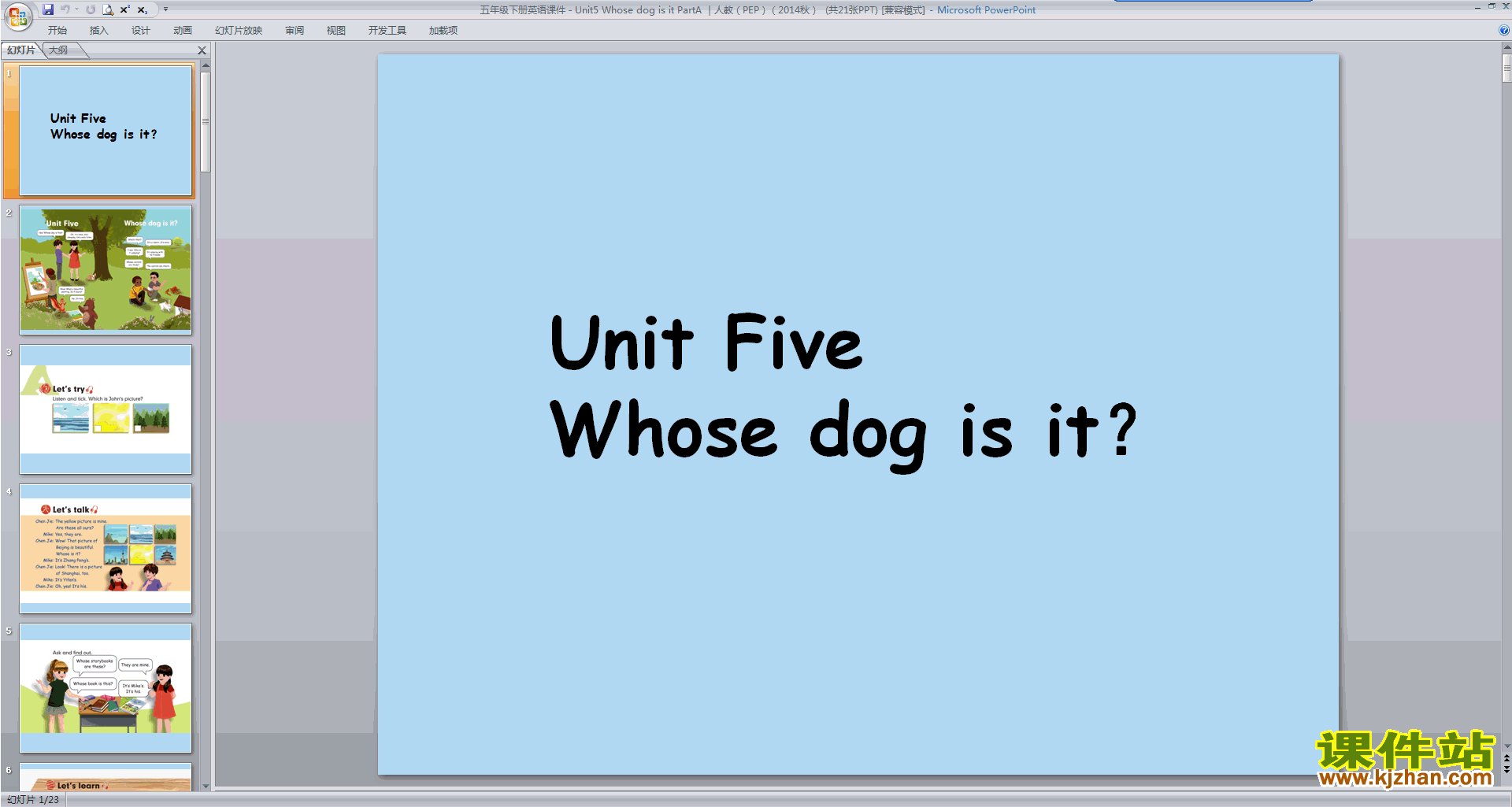Click the main editor scroll-down arrow
1512x807 pixels.
click(x=1506, y=746)
